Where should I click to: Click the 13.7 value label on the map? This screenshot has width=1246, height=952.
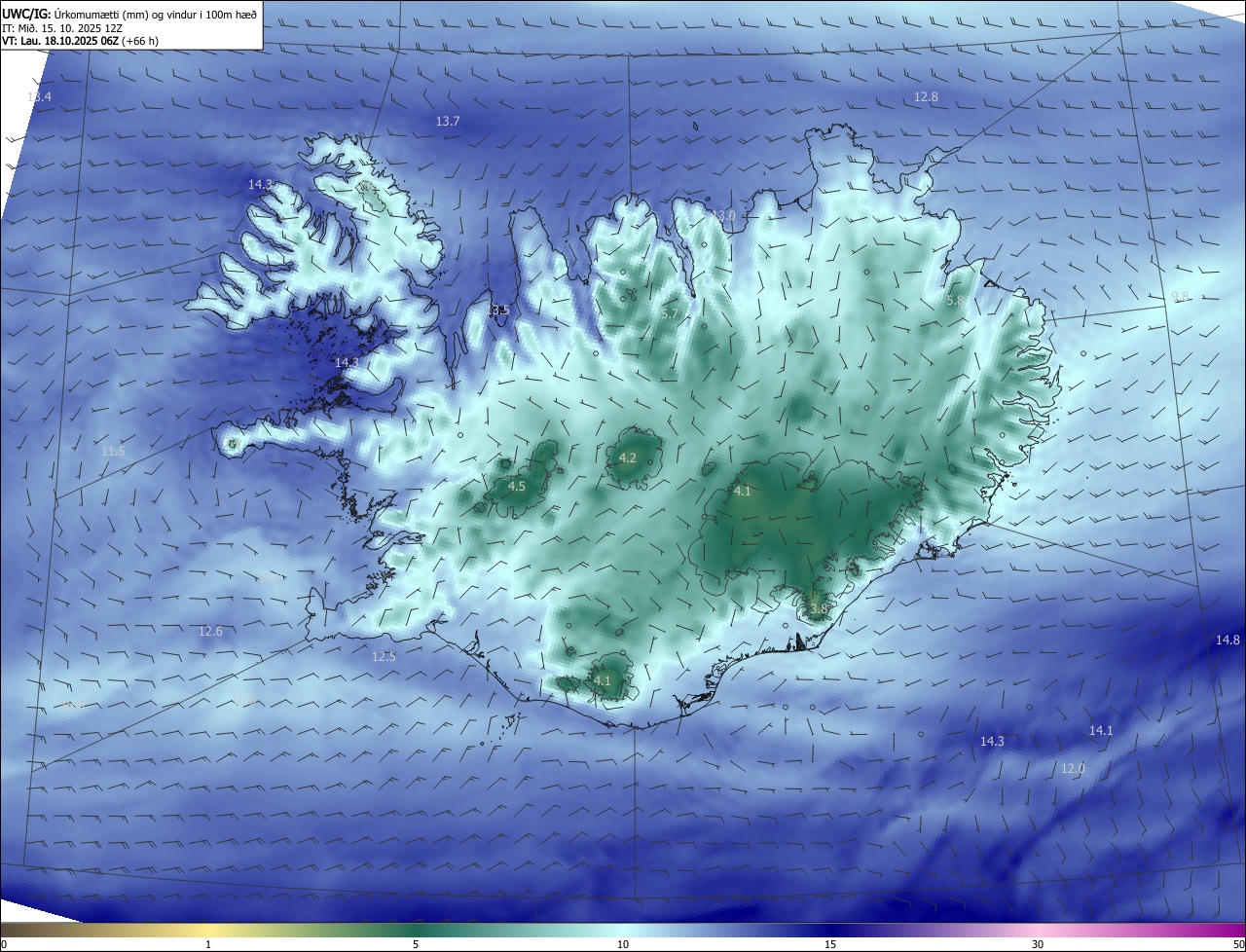448,122
